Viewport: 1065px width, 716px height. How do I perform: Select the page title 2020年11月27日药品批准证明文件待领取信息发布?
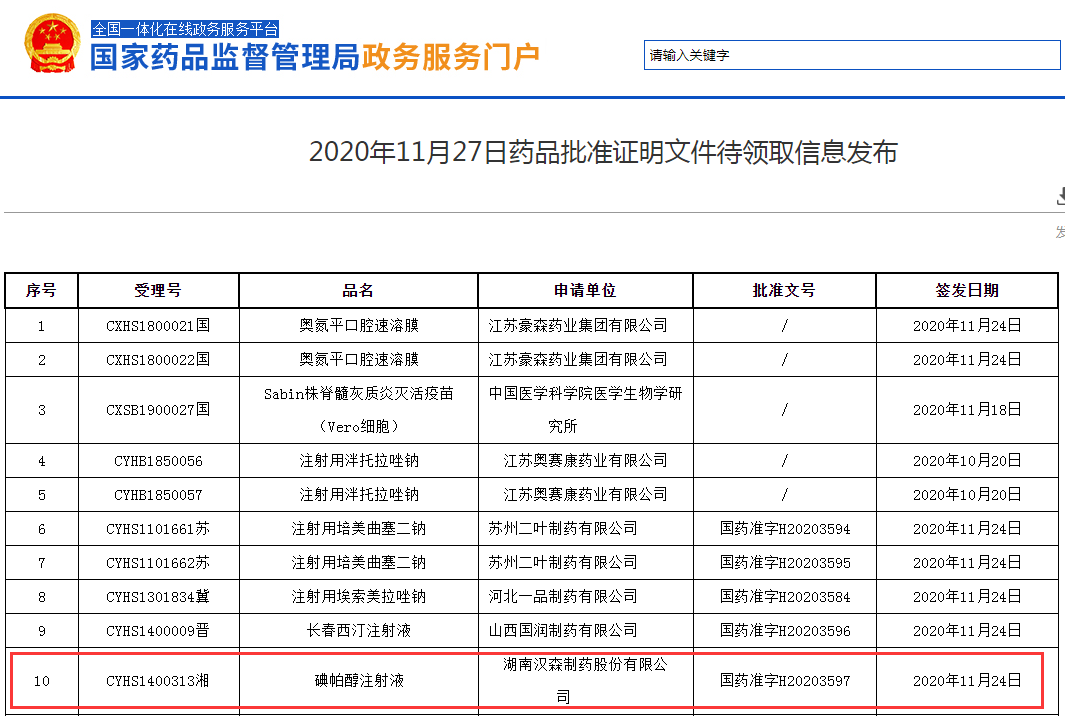(603, 152)
